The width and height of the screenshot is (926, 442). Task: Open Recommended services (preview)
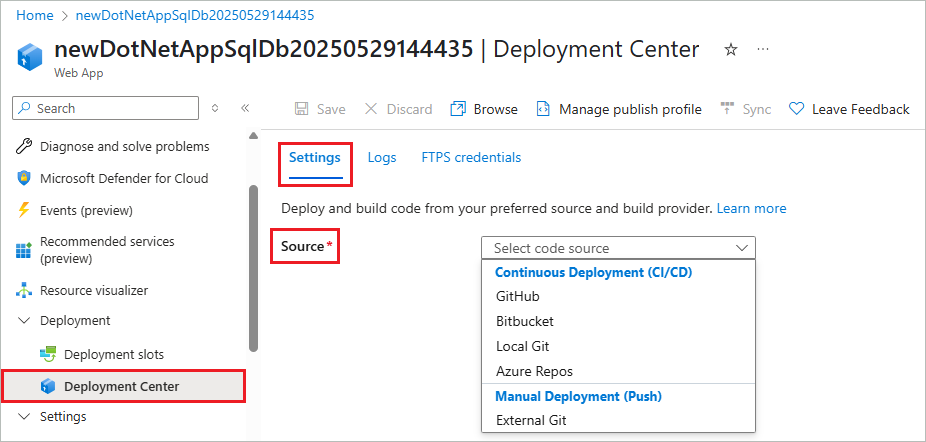(x=106, y=250)
